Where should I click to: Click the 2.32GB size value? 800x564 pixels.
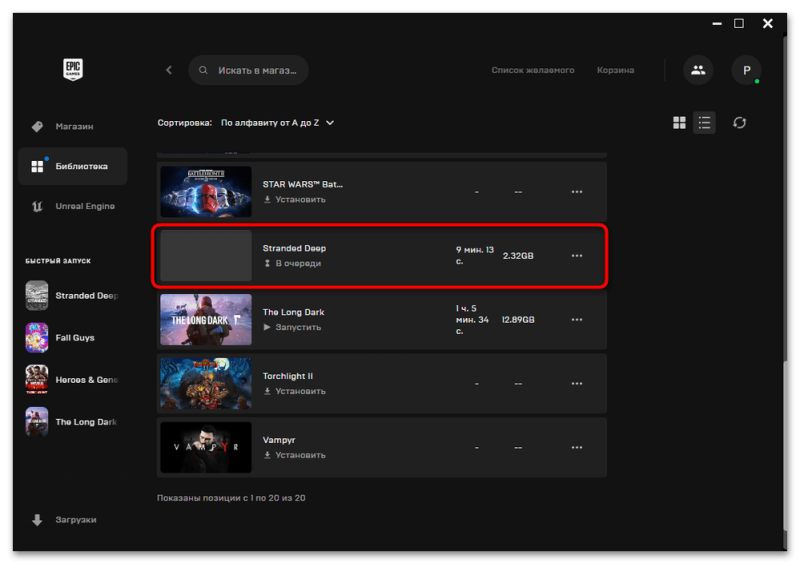click(x=518, y=256)
